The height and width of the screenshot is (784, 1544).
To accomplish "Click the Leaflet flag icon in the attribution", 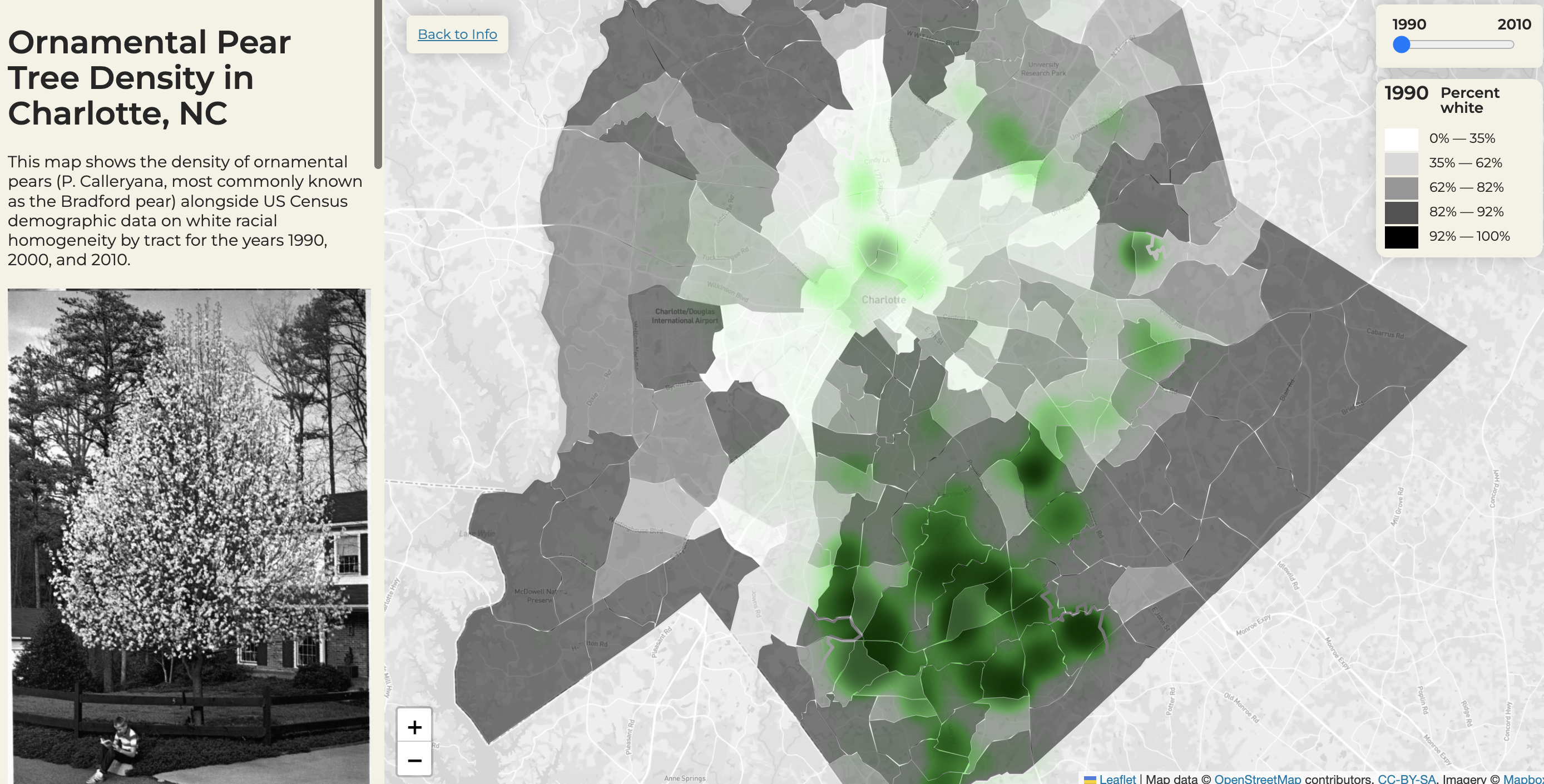I will [1090, 778].
